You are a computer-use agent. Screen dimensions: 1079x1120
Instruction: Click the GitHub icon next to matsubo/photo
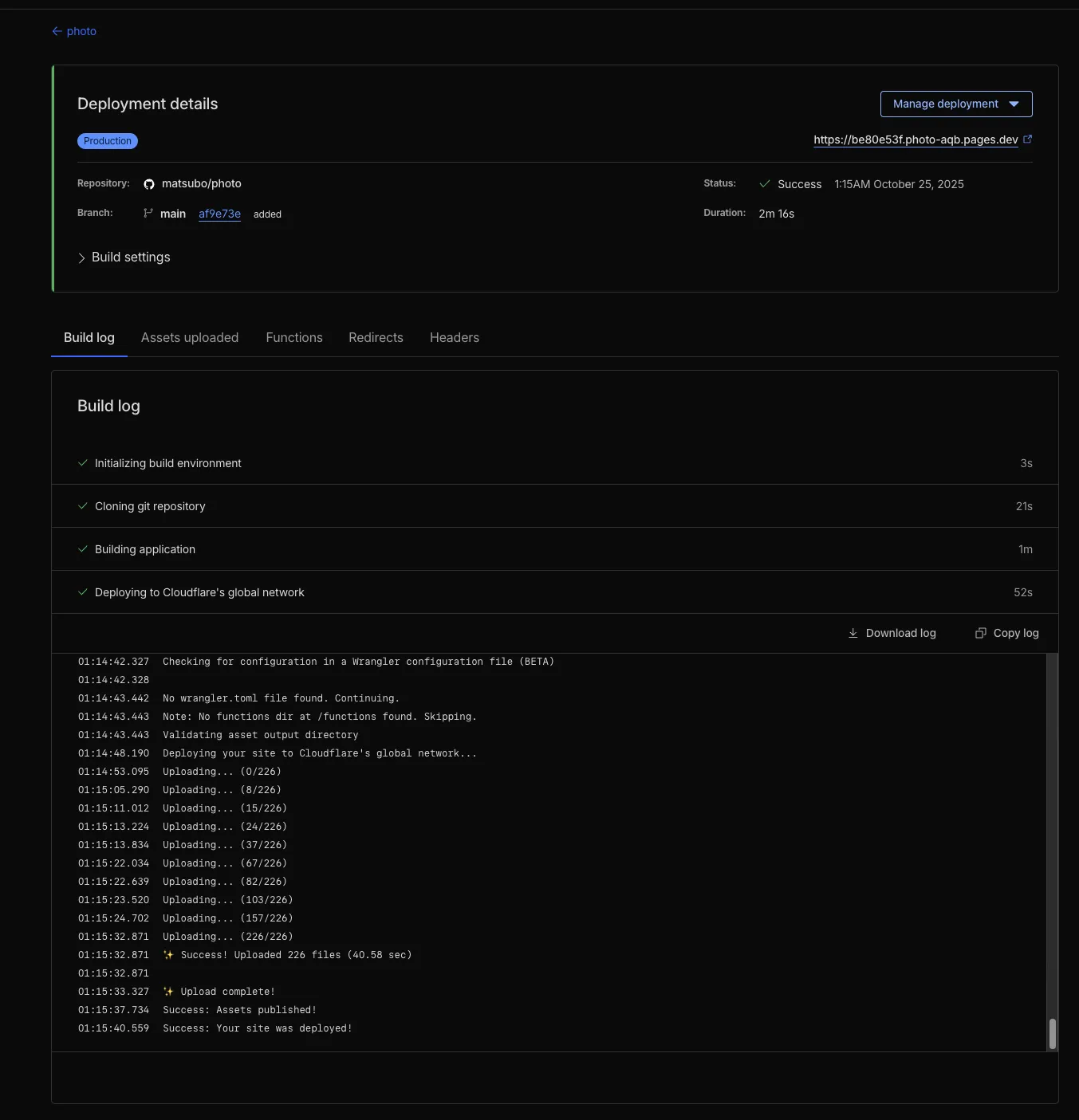[x=149, y=184]
